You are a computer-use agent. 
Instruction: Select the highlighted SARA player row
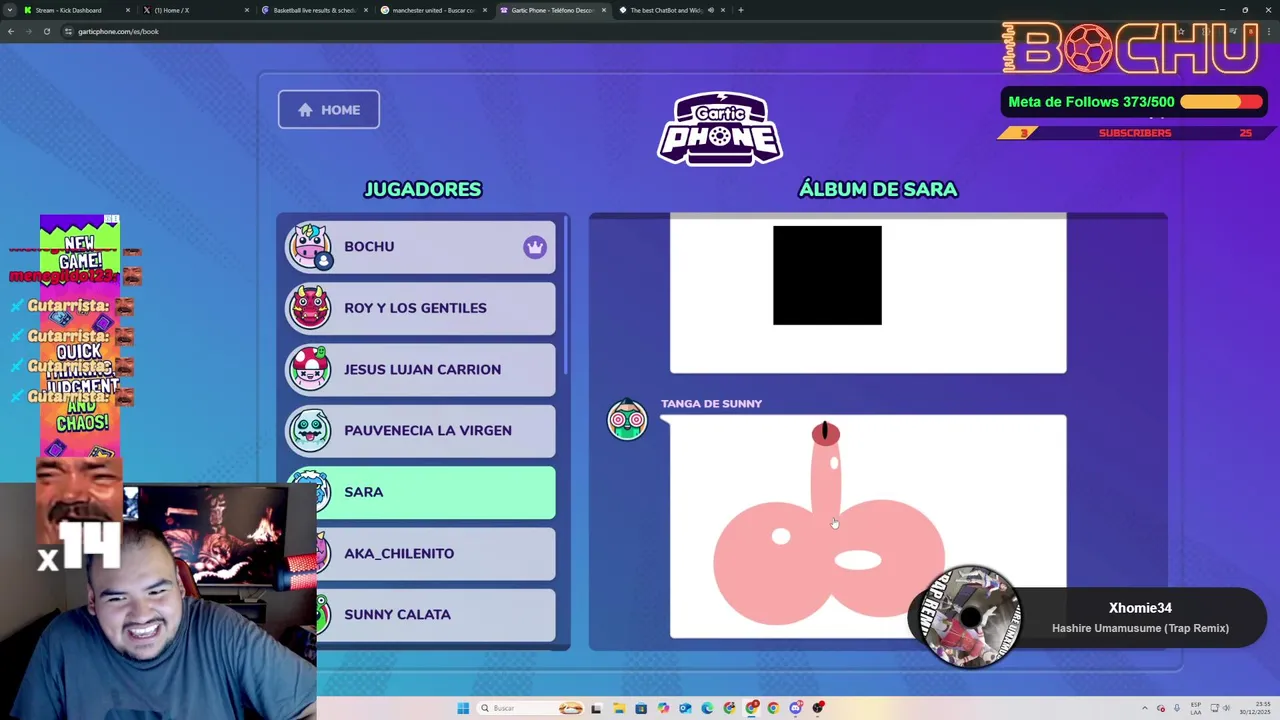(x=421, y=492)
